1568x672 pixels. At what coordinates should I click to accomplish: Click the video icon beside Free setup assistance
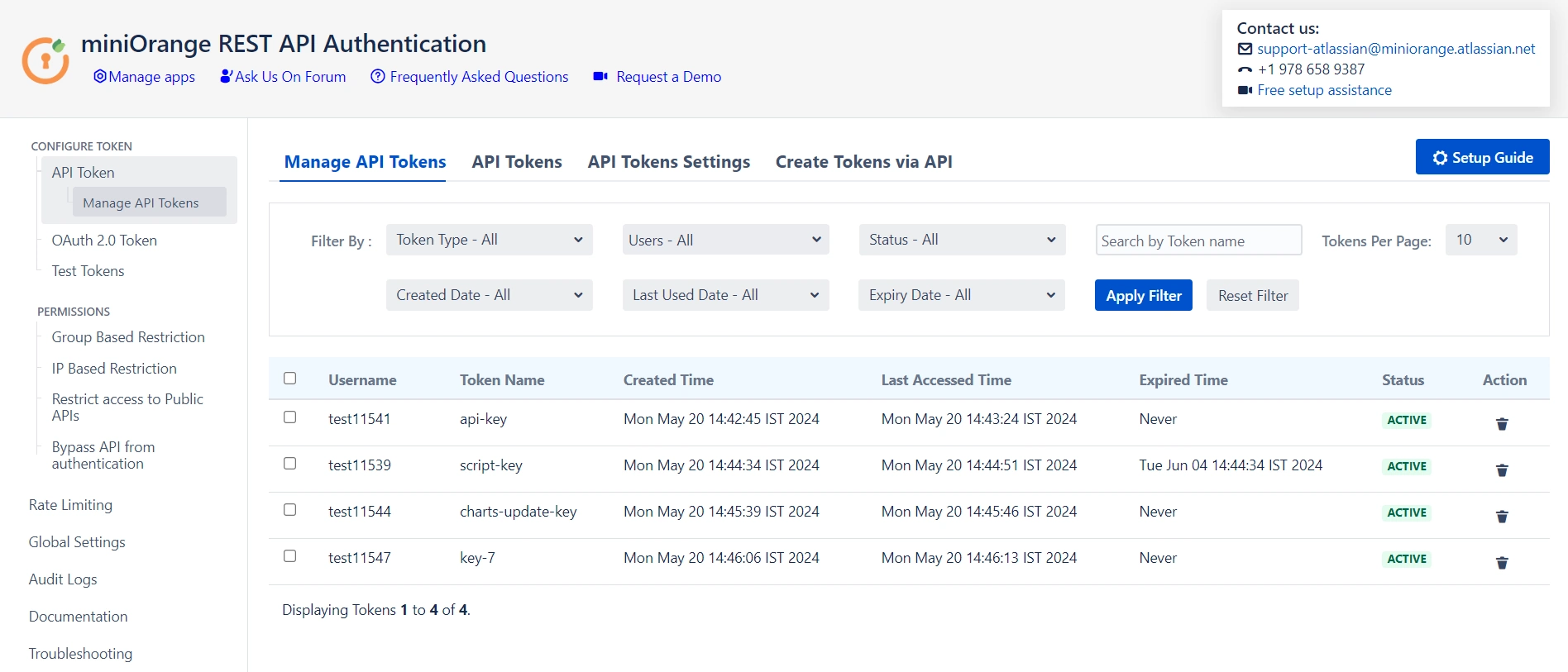(x=1245, y=90)
